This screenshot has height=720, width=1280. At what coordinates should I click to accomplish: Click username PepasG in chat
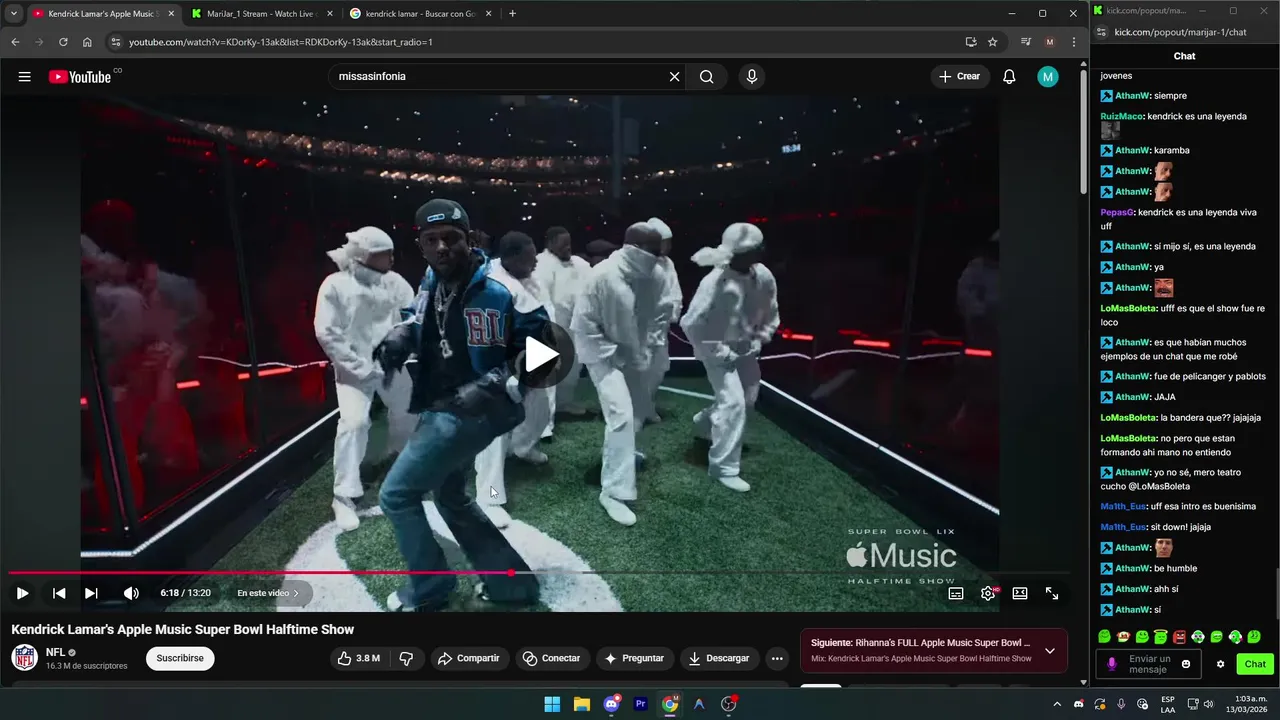pyautogui.click(x=1117, y=212)
